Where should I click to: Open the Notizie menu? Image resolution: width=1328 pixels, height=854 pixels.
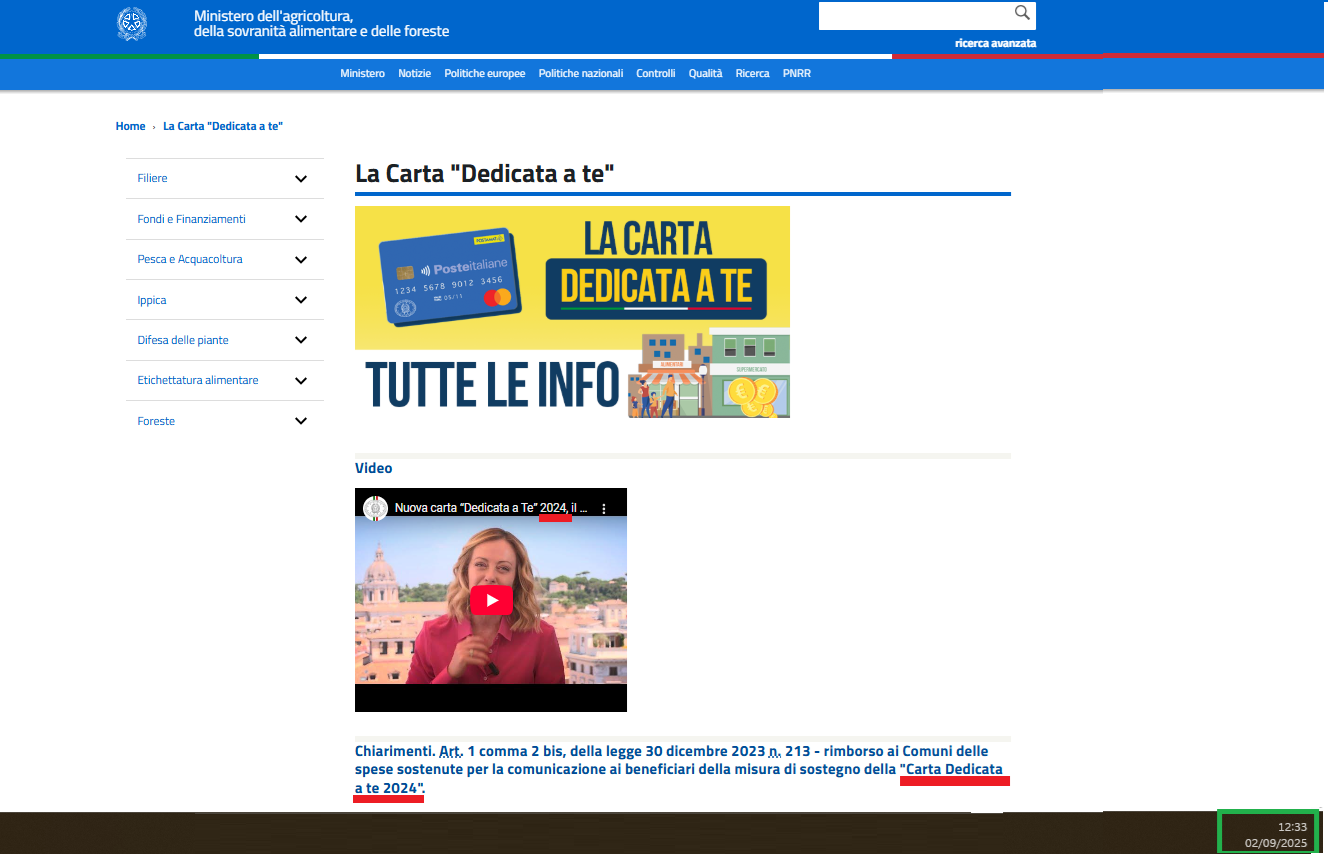(414, 73)
